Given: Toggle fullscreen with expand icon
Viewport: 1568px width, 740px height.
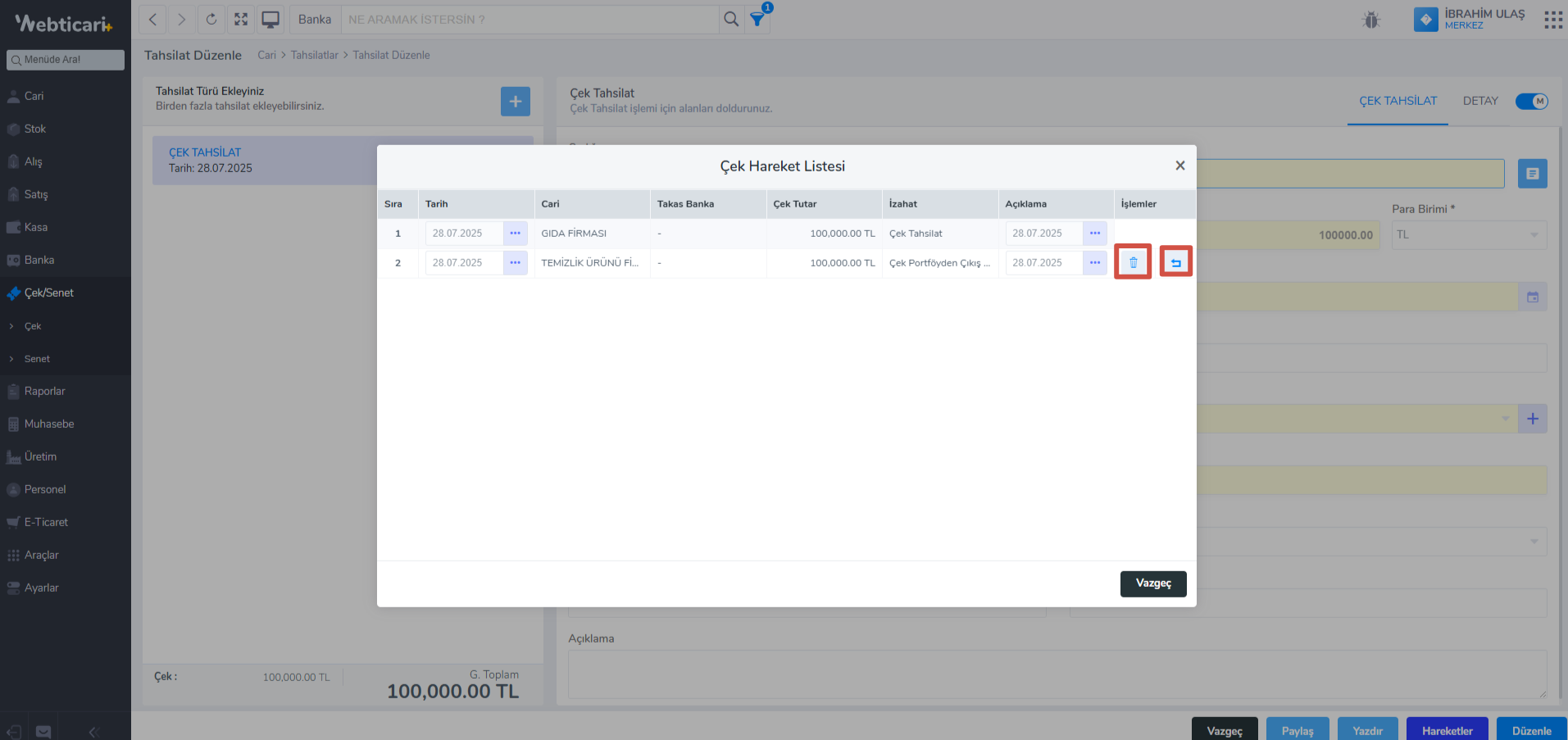Looking at the screenshot, I should click(241, 20).
